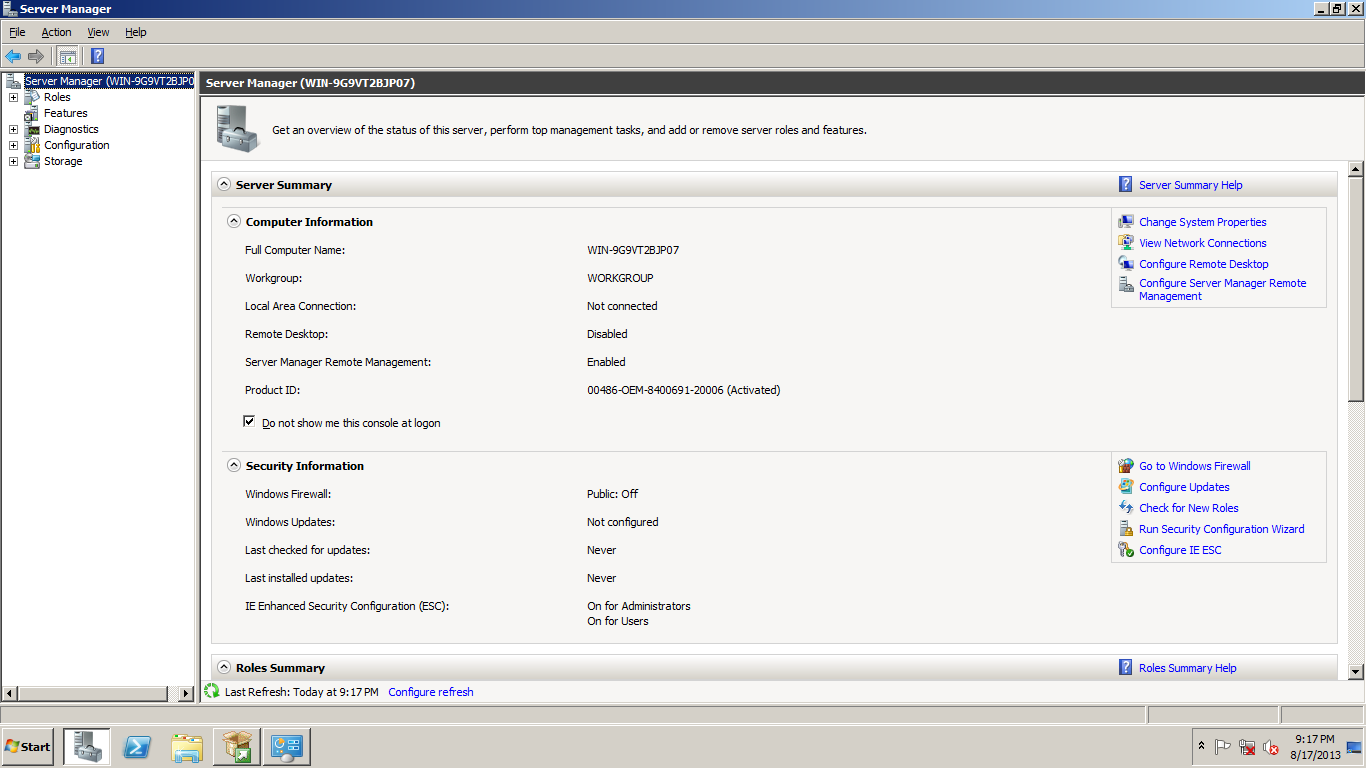Click the Back arrow toolbar icon
Viewport: 1366px width, 768px height.
pos(13,56)
